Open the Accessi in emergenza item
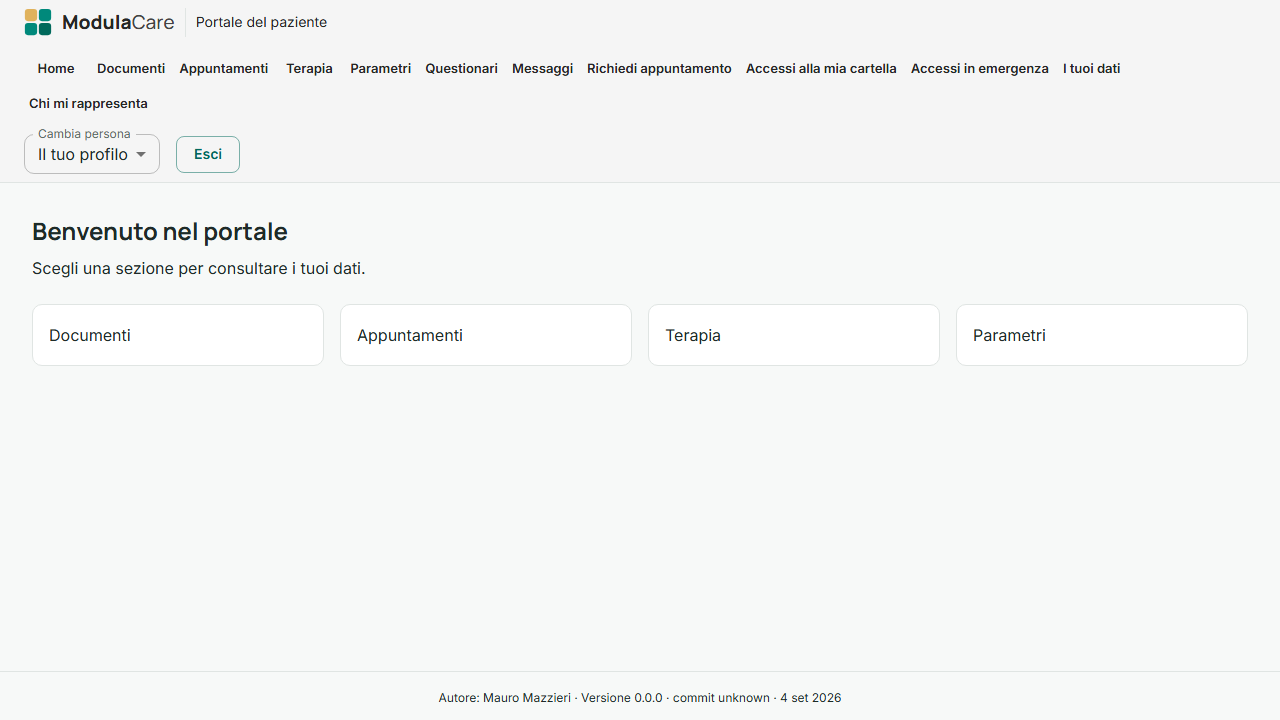 [980, 68]
